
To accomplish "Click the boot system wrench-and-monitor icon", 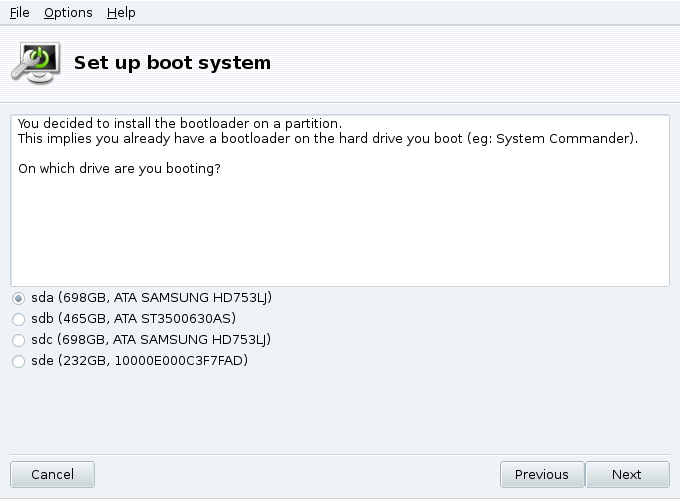I will (36, 63).
